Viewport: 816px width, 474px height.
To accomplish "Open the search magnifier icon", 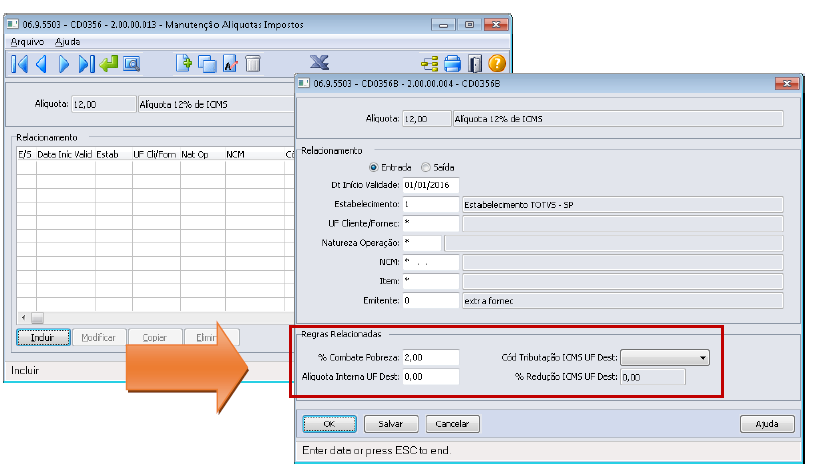I will tap(132, 64).
